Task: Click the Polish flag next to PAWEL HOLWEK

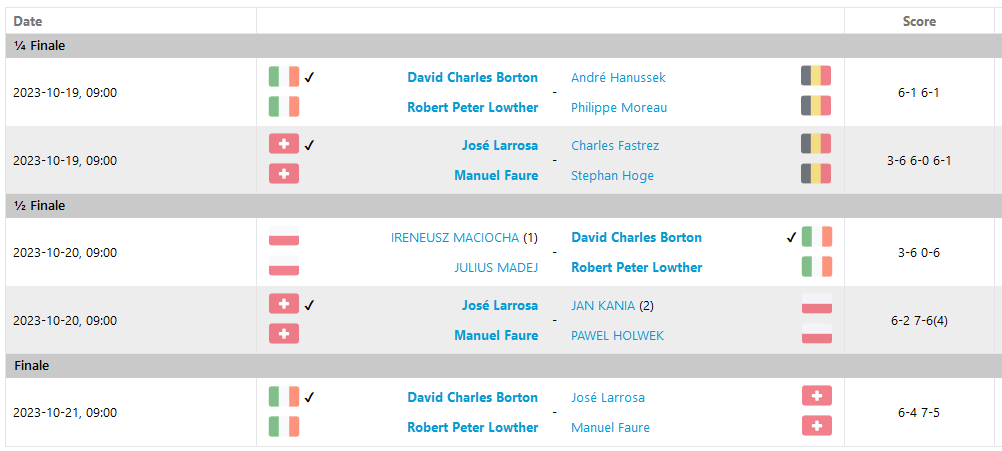Action: 816,334
